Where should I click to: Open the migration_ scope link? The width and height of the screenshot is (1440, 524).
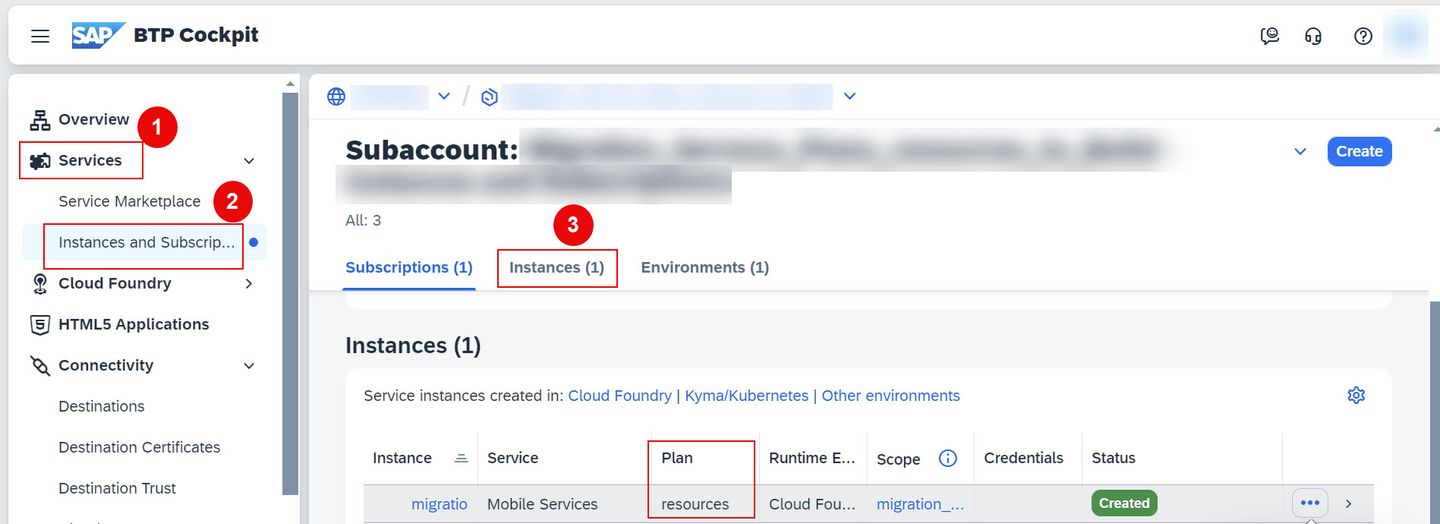click(x=921, y=504)
